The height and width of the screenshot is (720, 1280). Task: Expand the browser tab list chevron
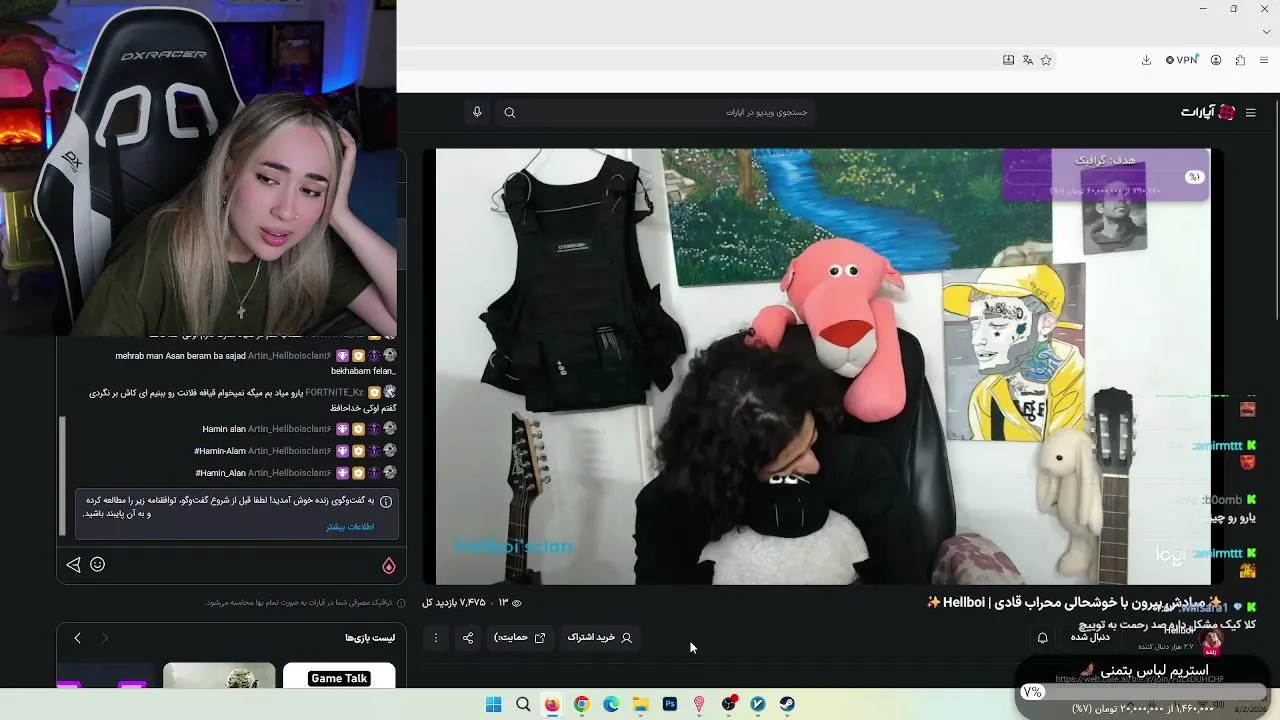(x=1266, y=32)
